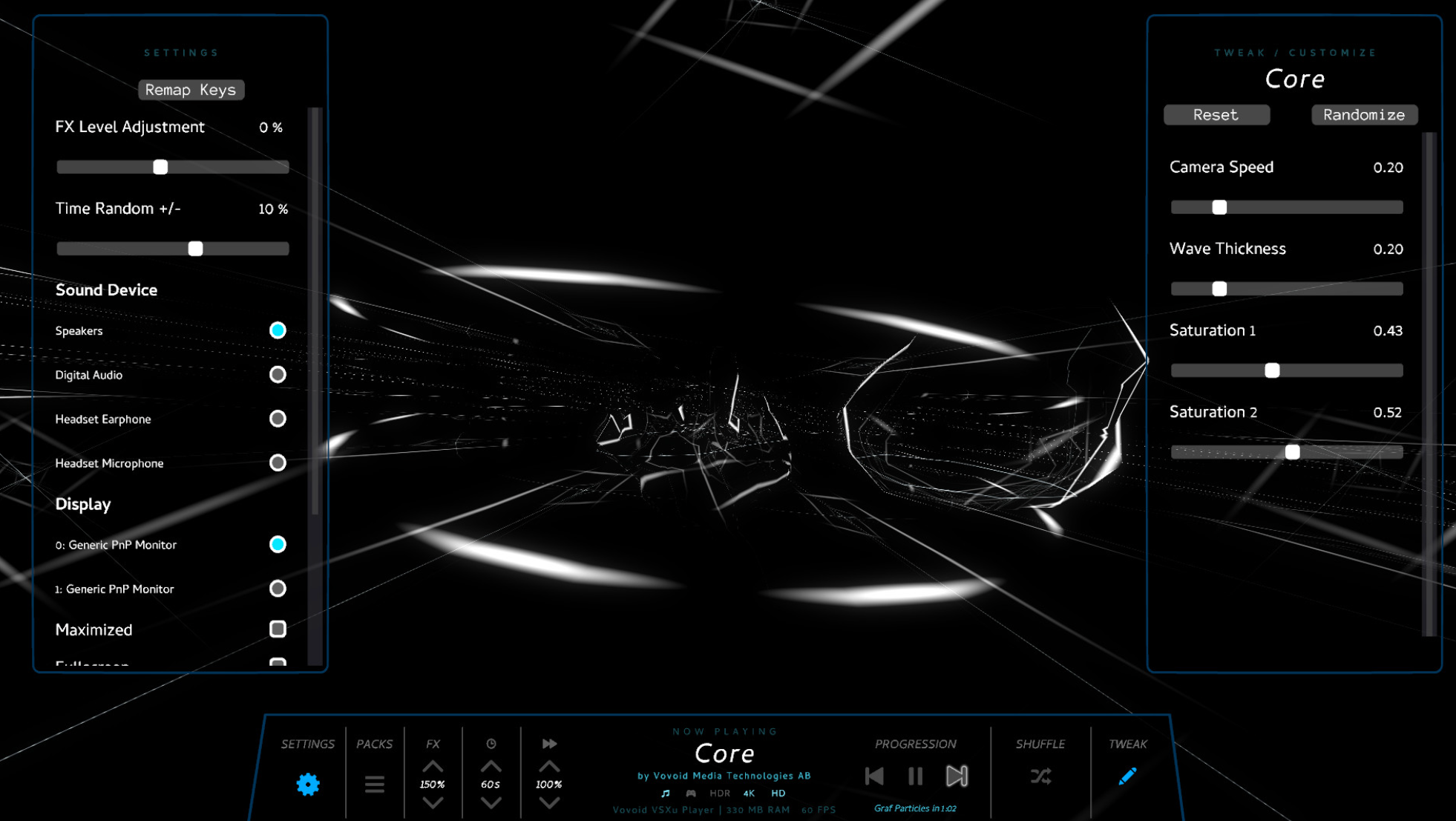Toggle 4K quality mode
Screen dimensions: 1456x821
pyautogui.click(x=748, y=794)
